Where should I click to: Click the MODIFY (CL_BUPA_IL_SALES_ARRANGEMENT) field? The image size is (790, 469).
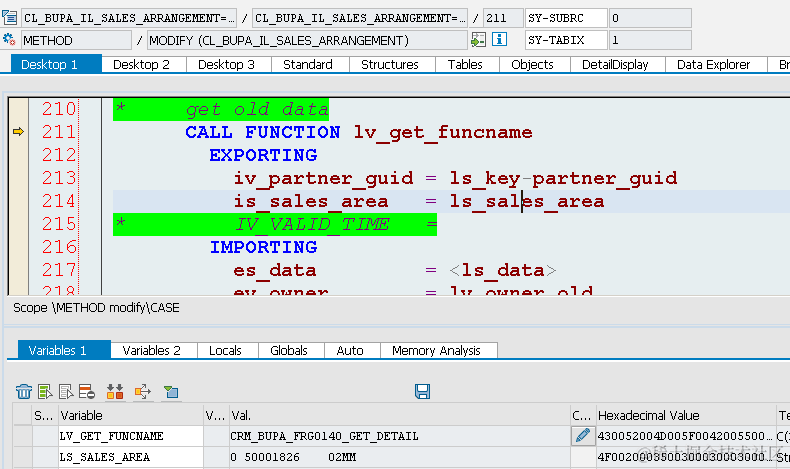[x=307, y=40]
